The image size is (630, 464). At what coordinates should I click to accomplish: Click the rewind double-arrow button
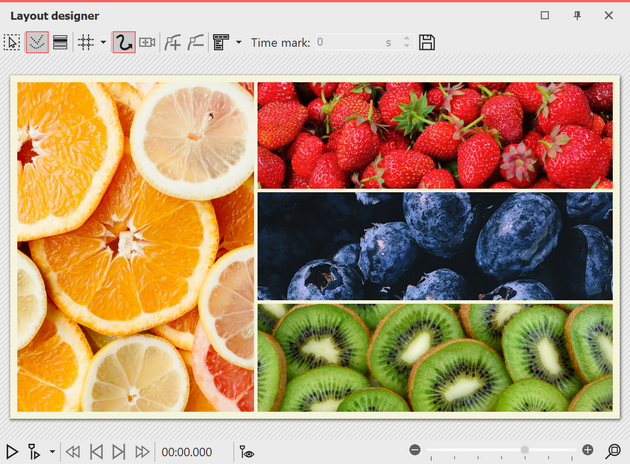pyautogui.click(x=73, y=452)
